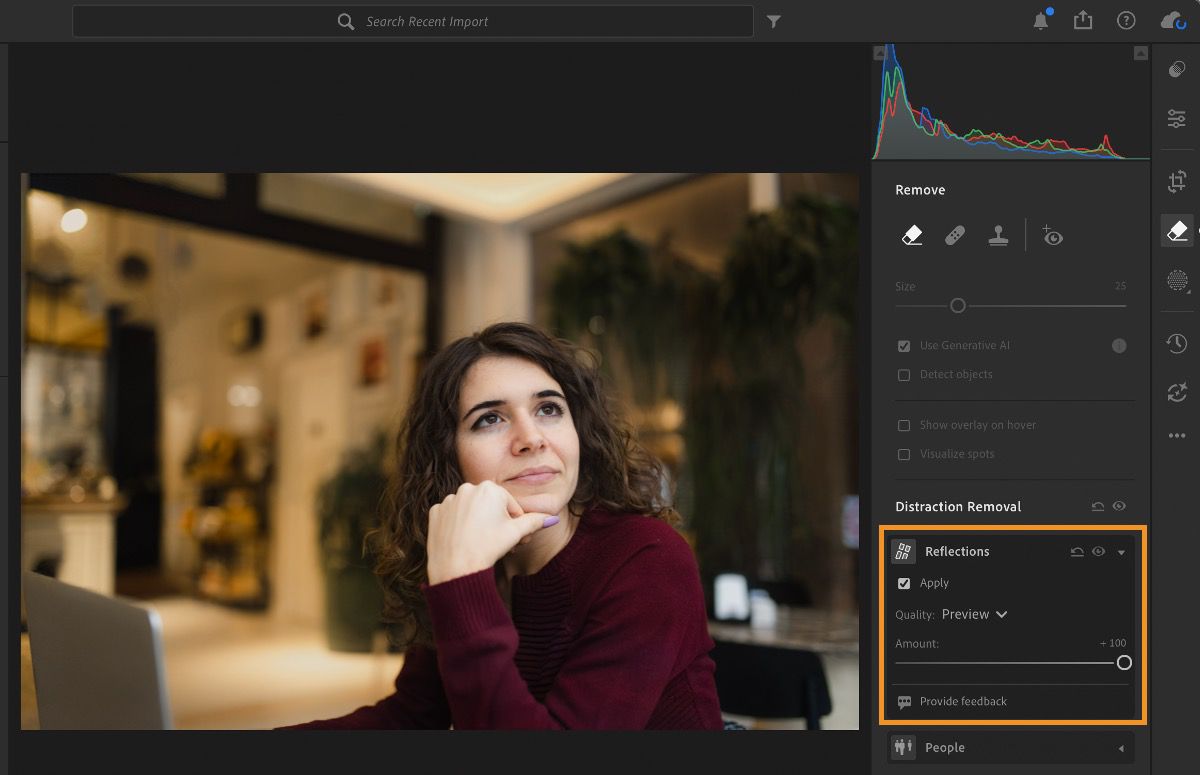The width and height of the screenshot is (1200, 775).
Task: Open the Versions history panel
Action: [x=1177, y=343]
